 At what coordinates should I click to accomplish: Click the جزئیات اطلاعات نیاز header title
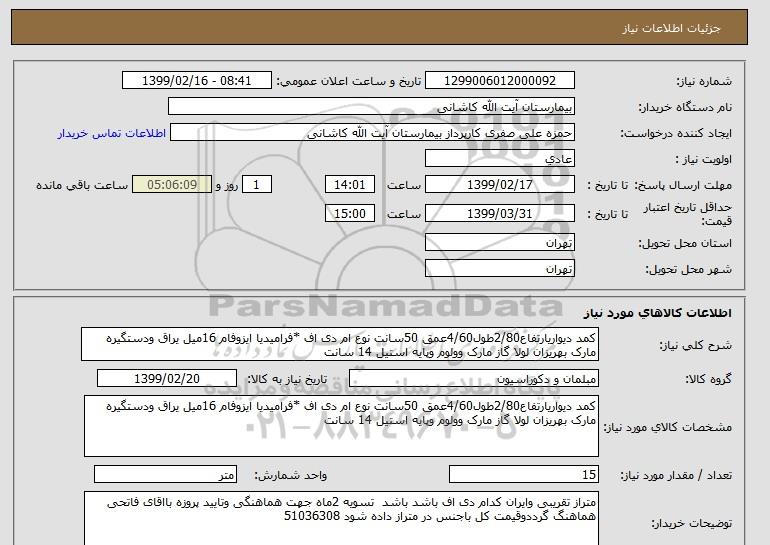tap(671, 28)
